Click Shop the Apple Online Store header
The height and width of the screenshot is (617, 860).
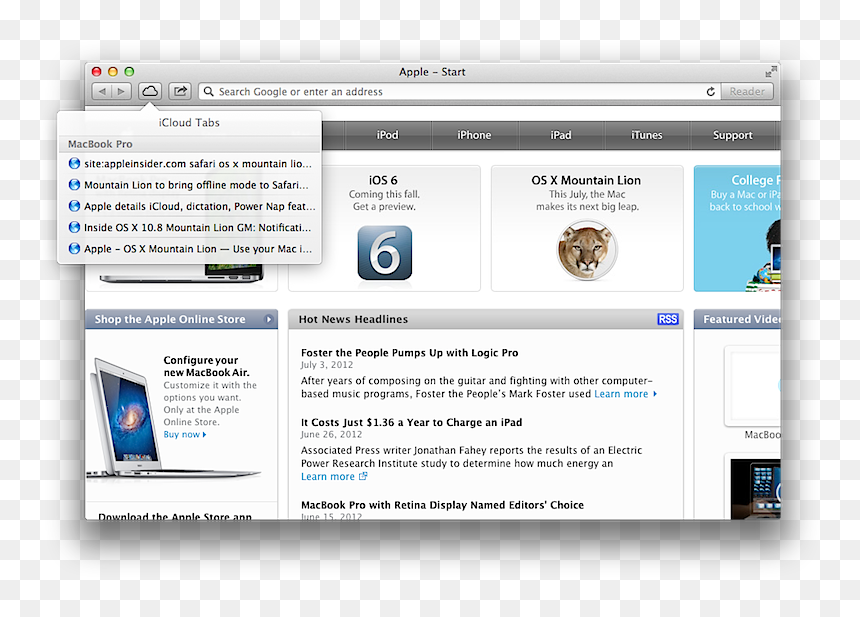(182, 319)
